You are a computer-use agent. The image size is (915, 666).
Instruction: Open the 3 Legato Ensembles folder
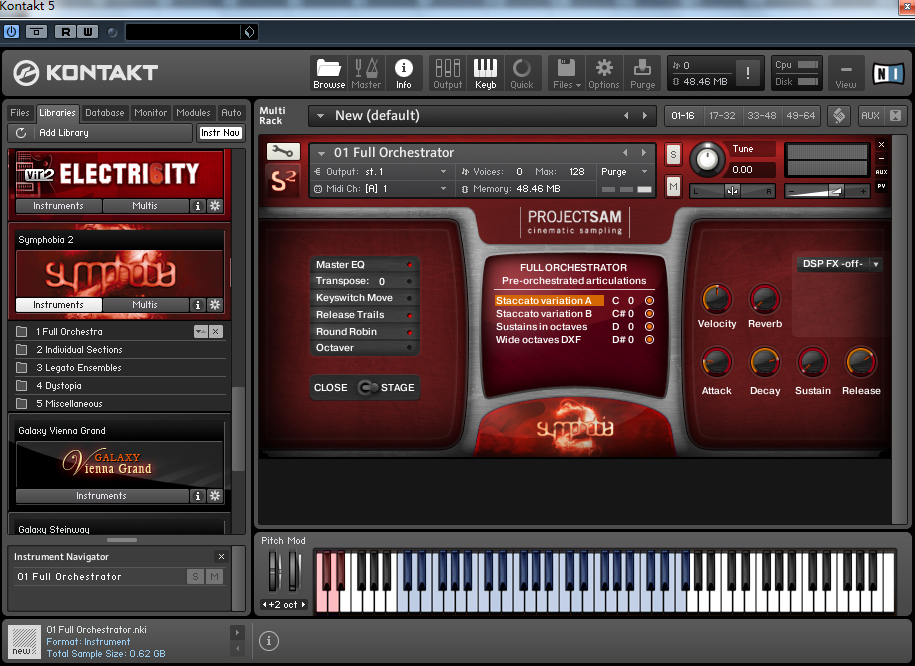pos(79,368)
